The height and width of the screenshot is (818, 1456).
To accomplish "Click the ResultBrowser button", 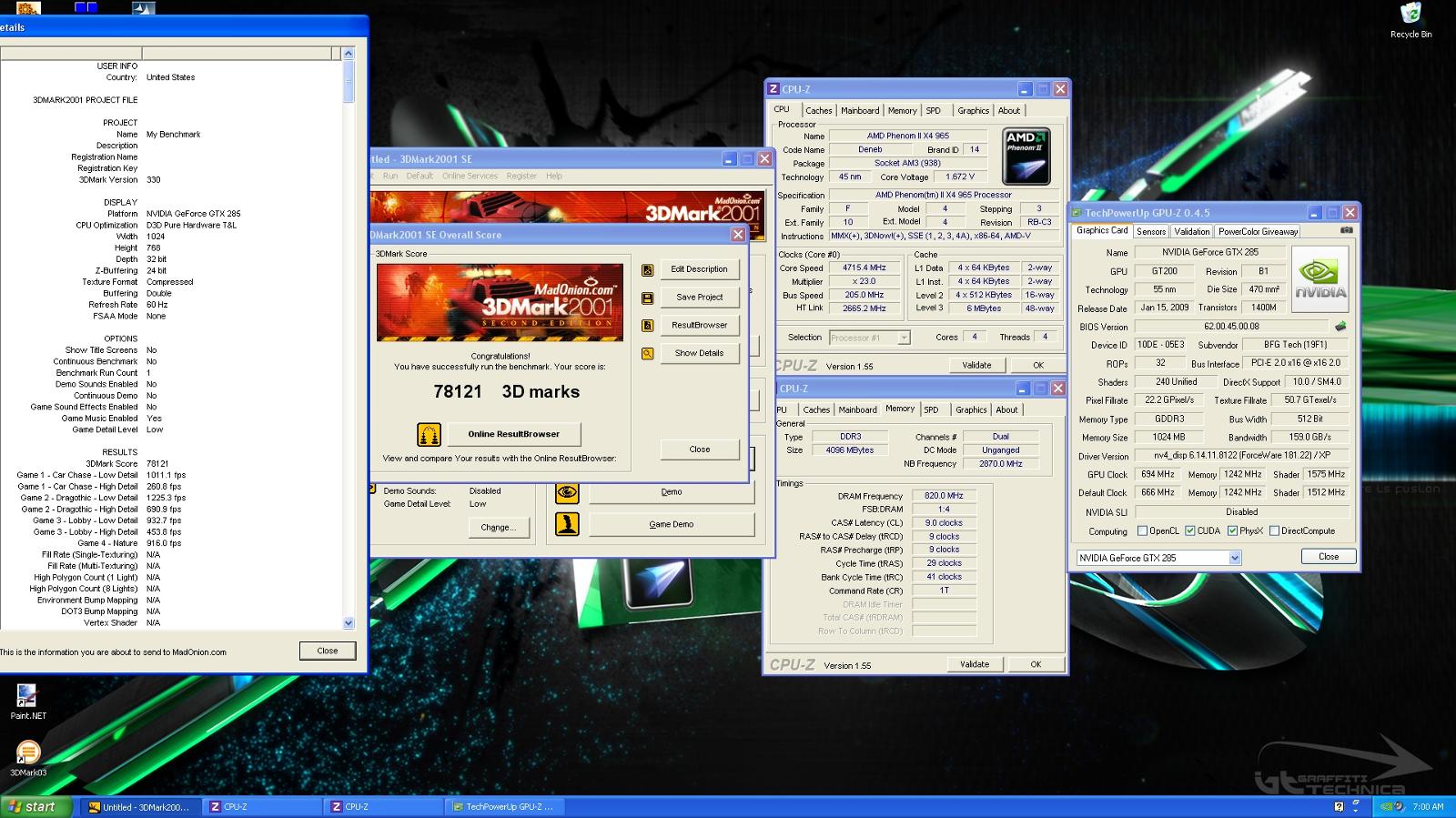I will pyautogui.click(x=699, y=325).
